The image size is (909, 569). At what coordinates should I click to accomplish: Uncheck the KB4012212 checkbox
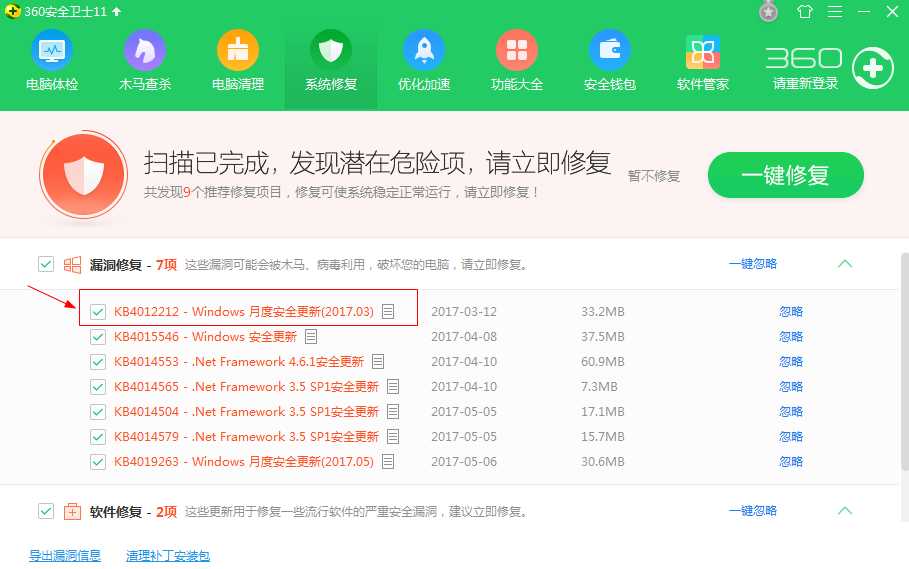pos(98,312)
